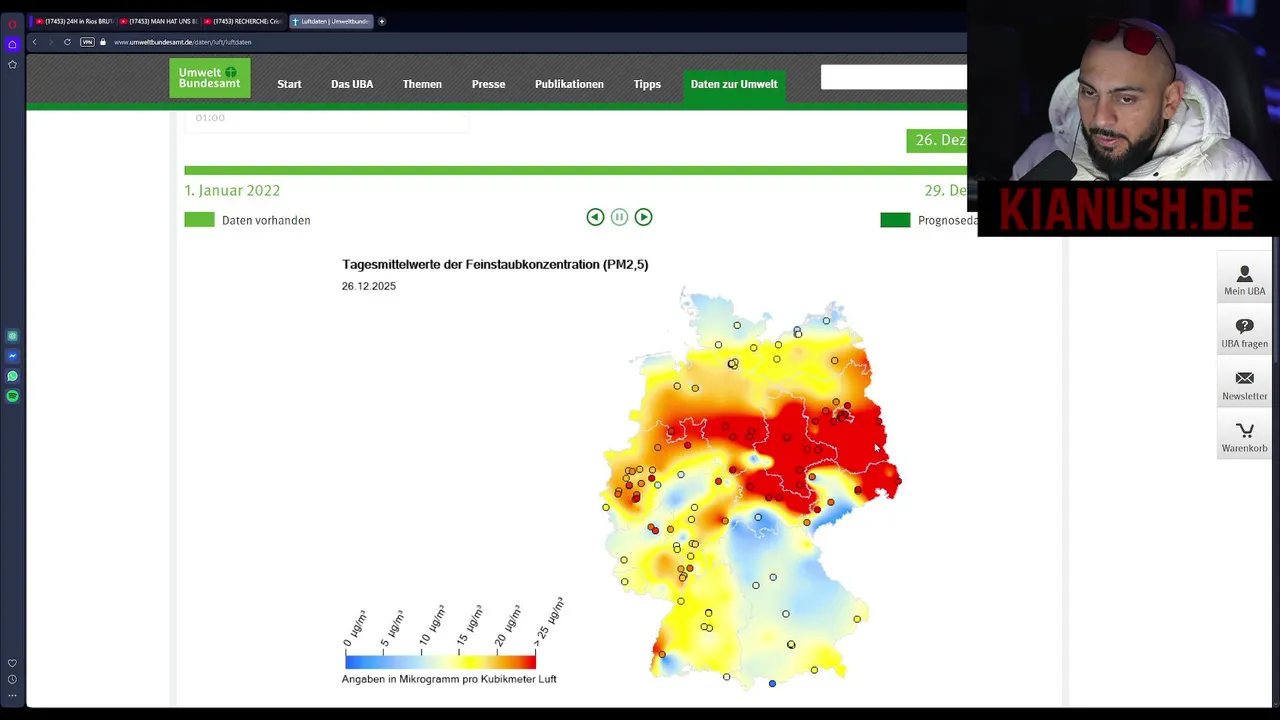Open the Publikationen menu
Viewport: 1280px width, 720px height.
[x=569, y=84]
